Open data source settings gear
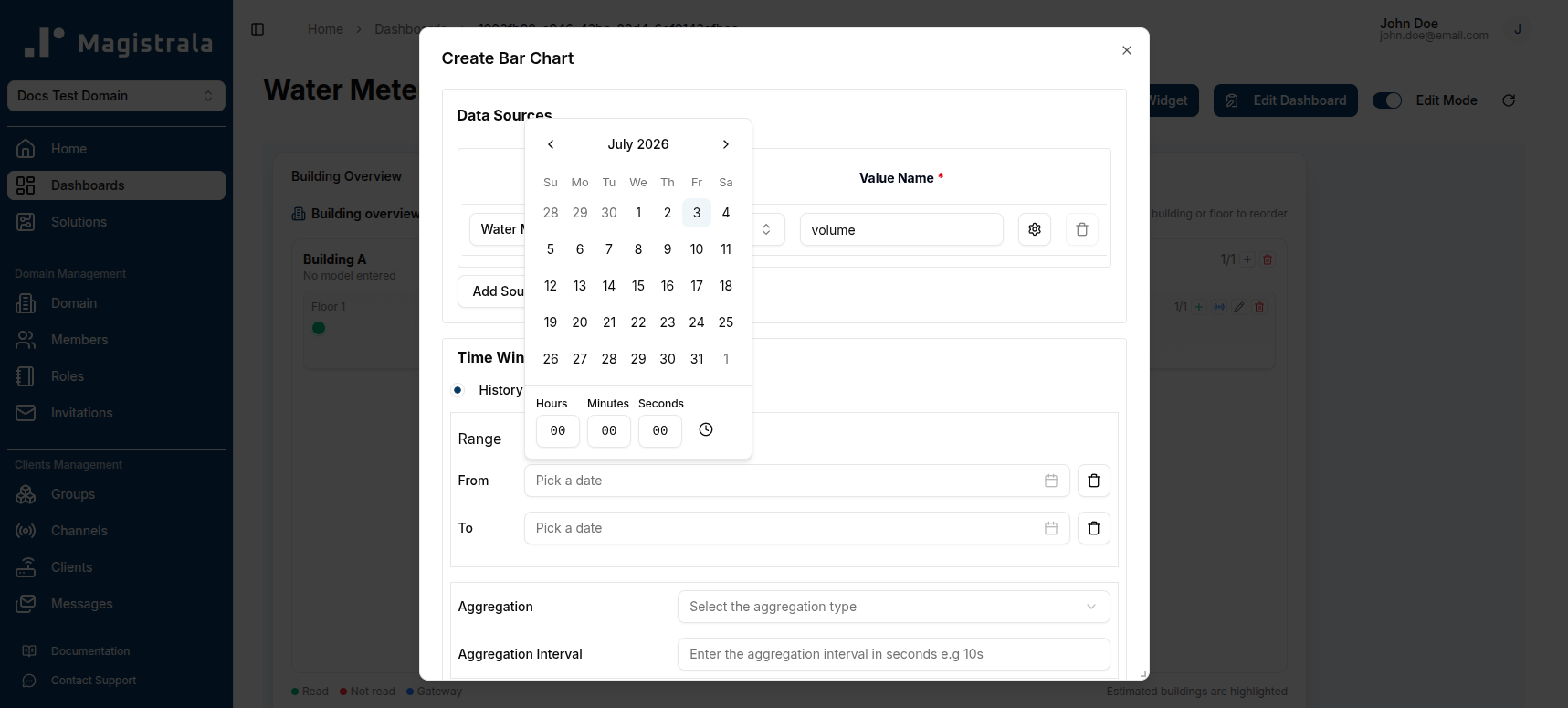Viewport: 1568px width, 708px height. [1035, 229]
